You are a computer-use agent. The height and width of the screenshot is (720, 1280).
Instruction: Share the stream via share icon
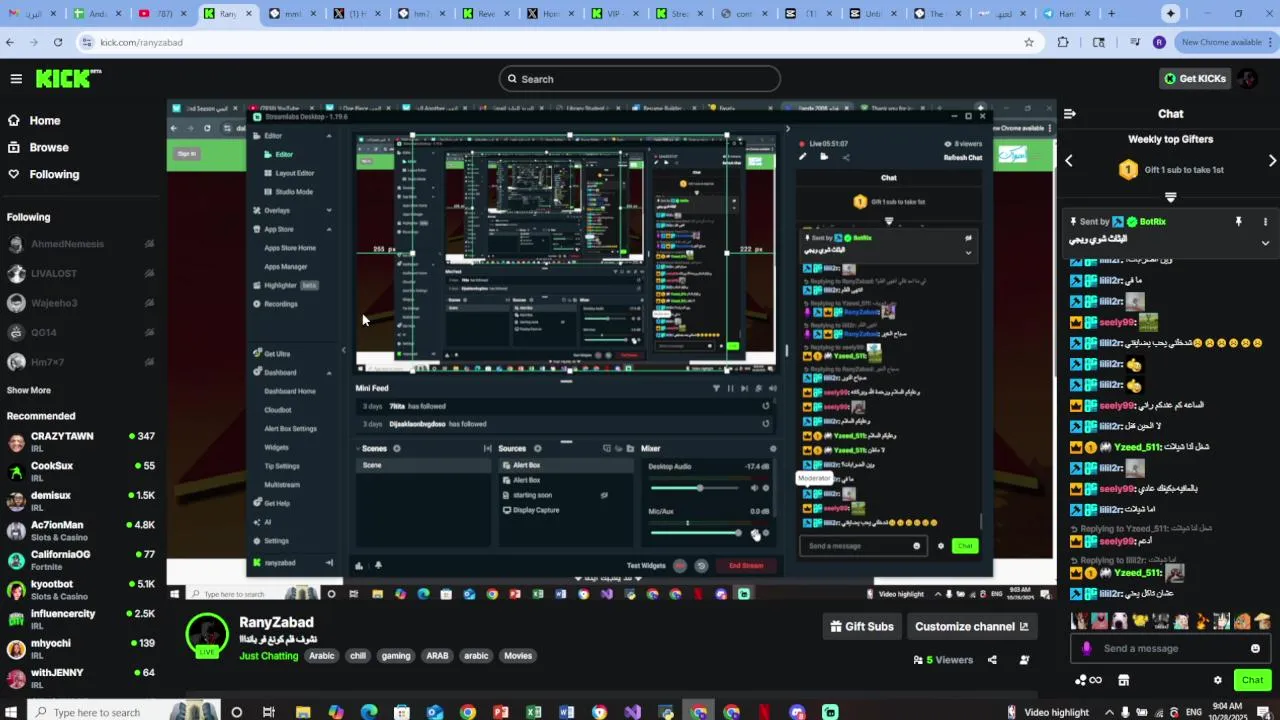point(992,660)
